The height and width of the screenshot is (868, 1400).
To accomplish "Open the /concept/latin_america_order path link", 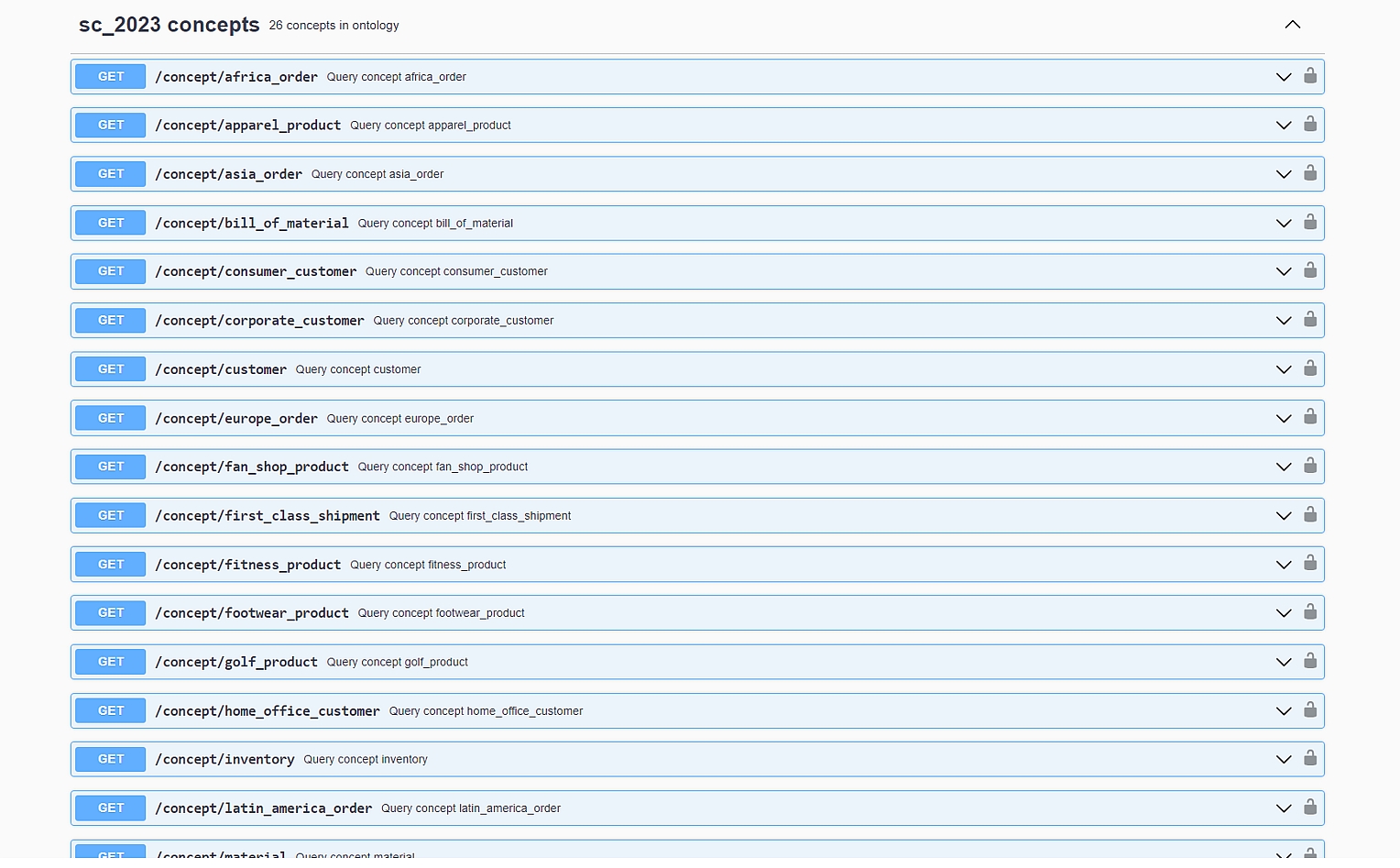I will tap(264, 808).
